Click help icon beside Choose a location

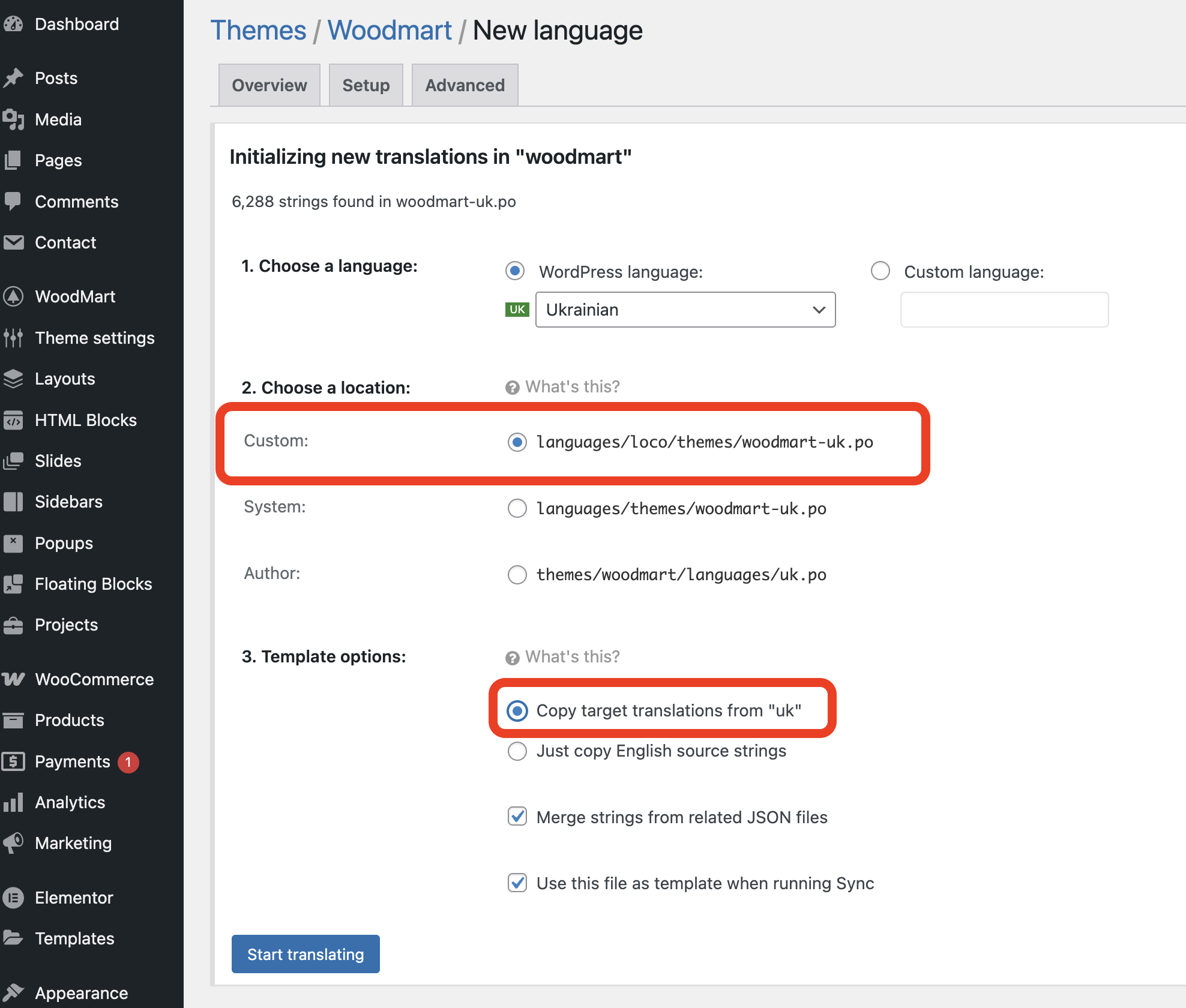tap(512, 388)
